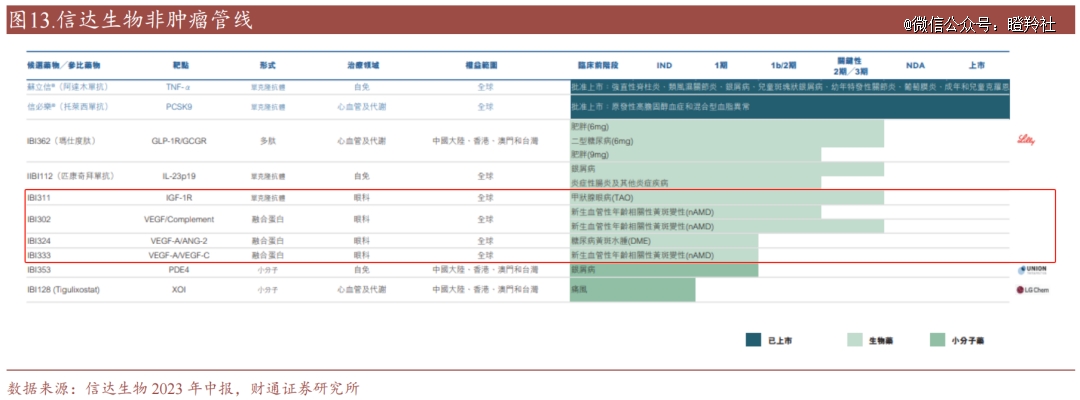Viewport: 1080px width, 400px height.
Task: Click the 肥胖(6mg) indication bar
Action: 727,127
